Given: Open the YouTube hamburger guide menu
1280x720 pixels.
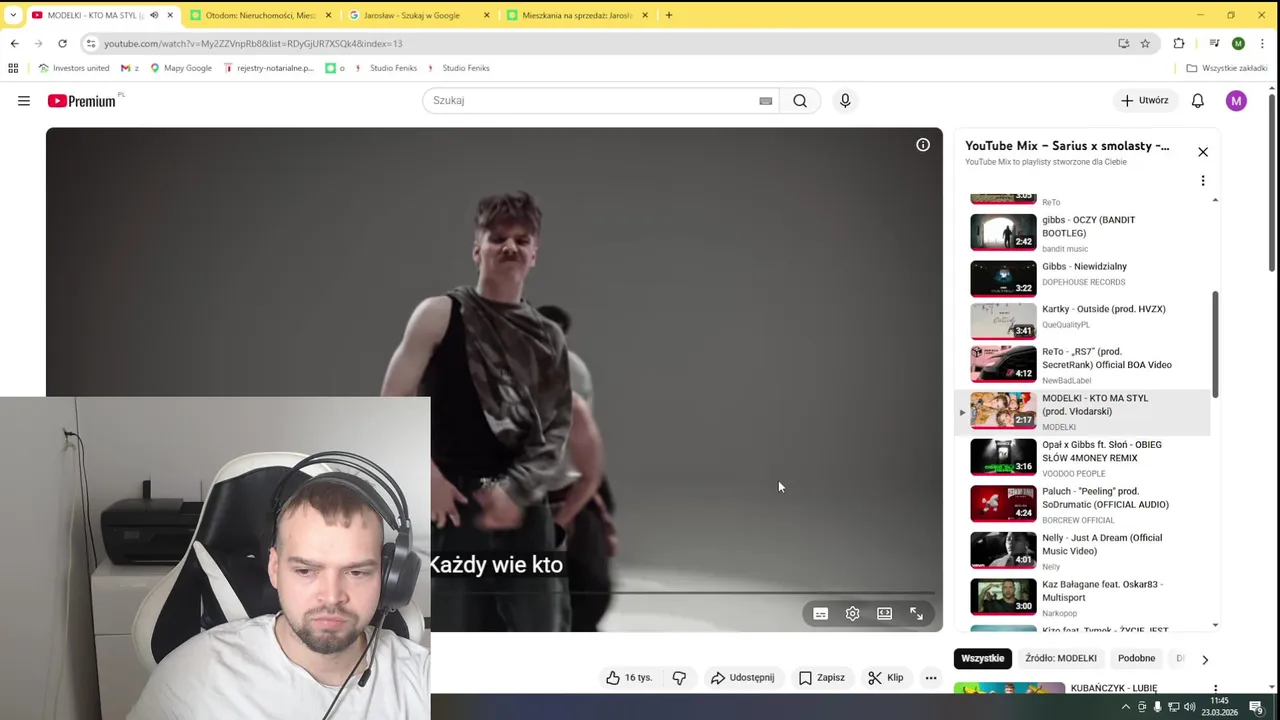Looking at the screenshot, I should click(x=24, y=101).
